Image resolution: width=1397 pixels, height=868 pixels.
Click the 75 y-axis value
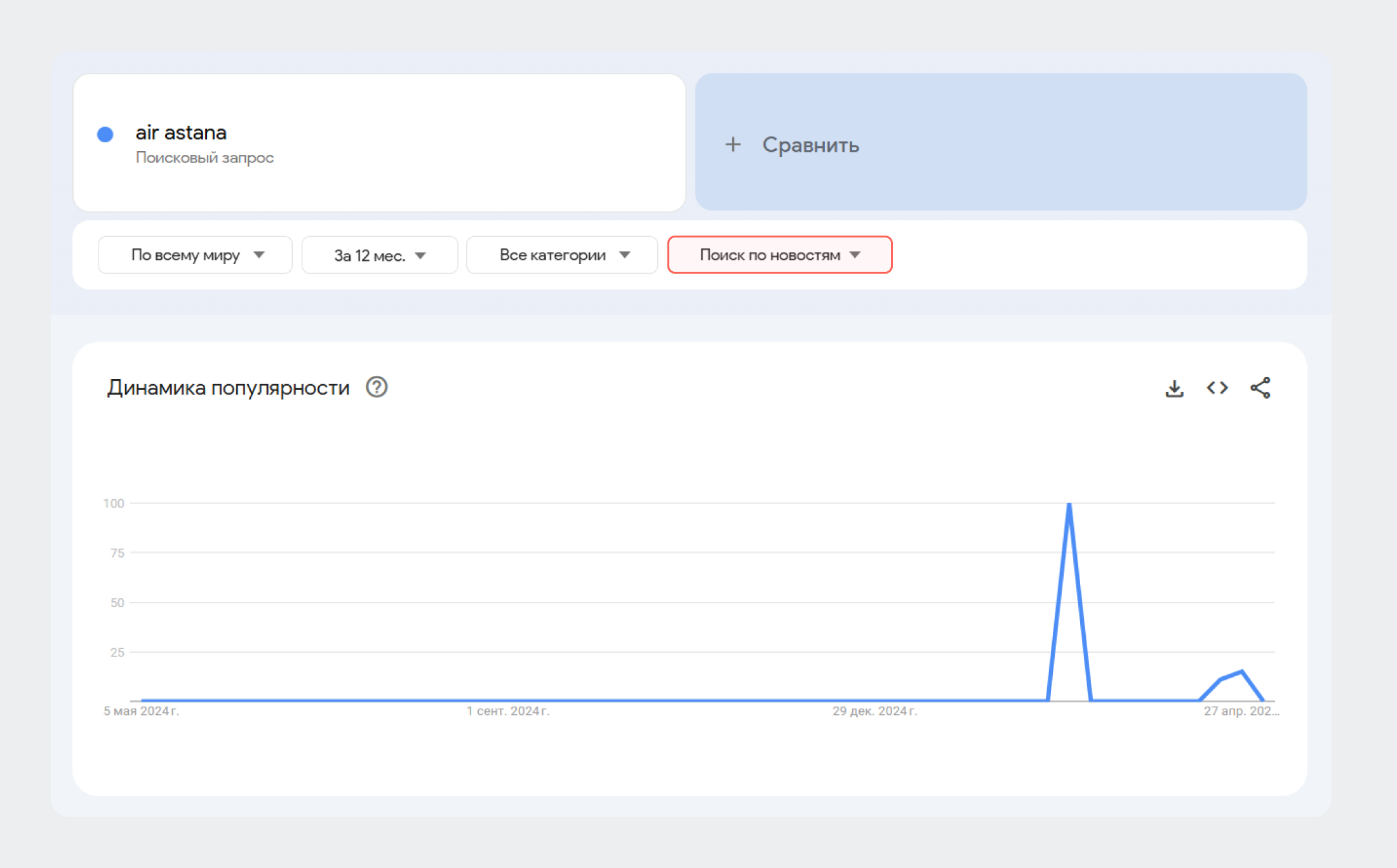(117, 553)
